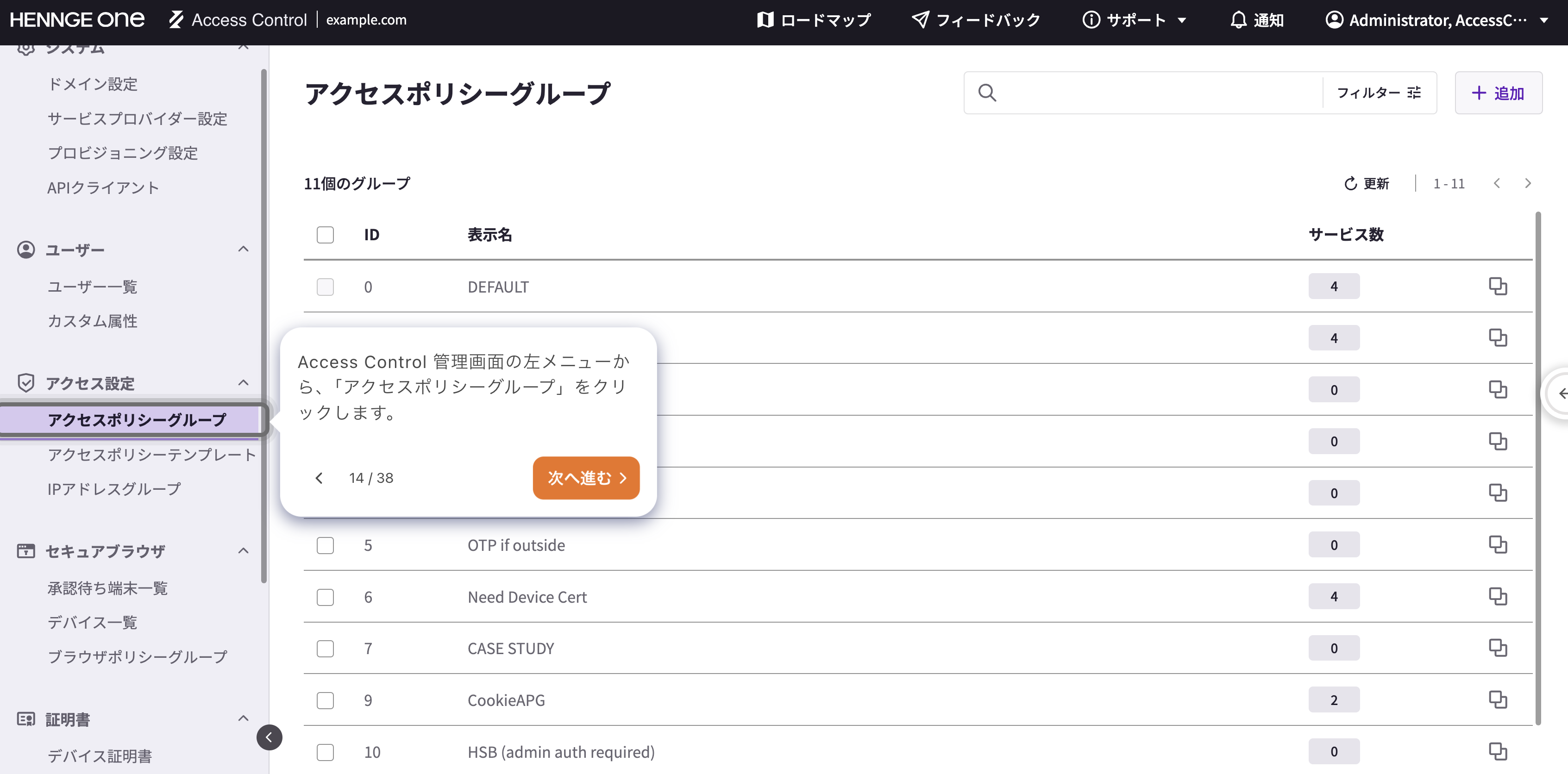1568x774 pixels.
Task: Duplicate the CASE STUDY group
Action: click(x=1499, y=648)
